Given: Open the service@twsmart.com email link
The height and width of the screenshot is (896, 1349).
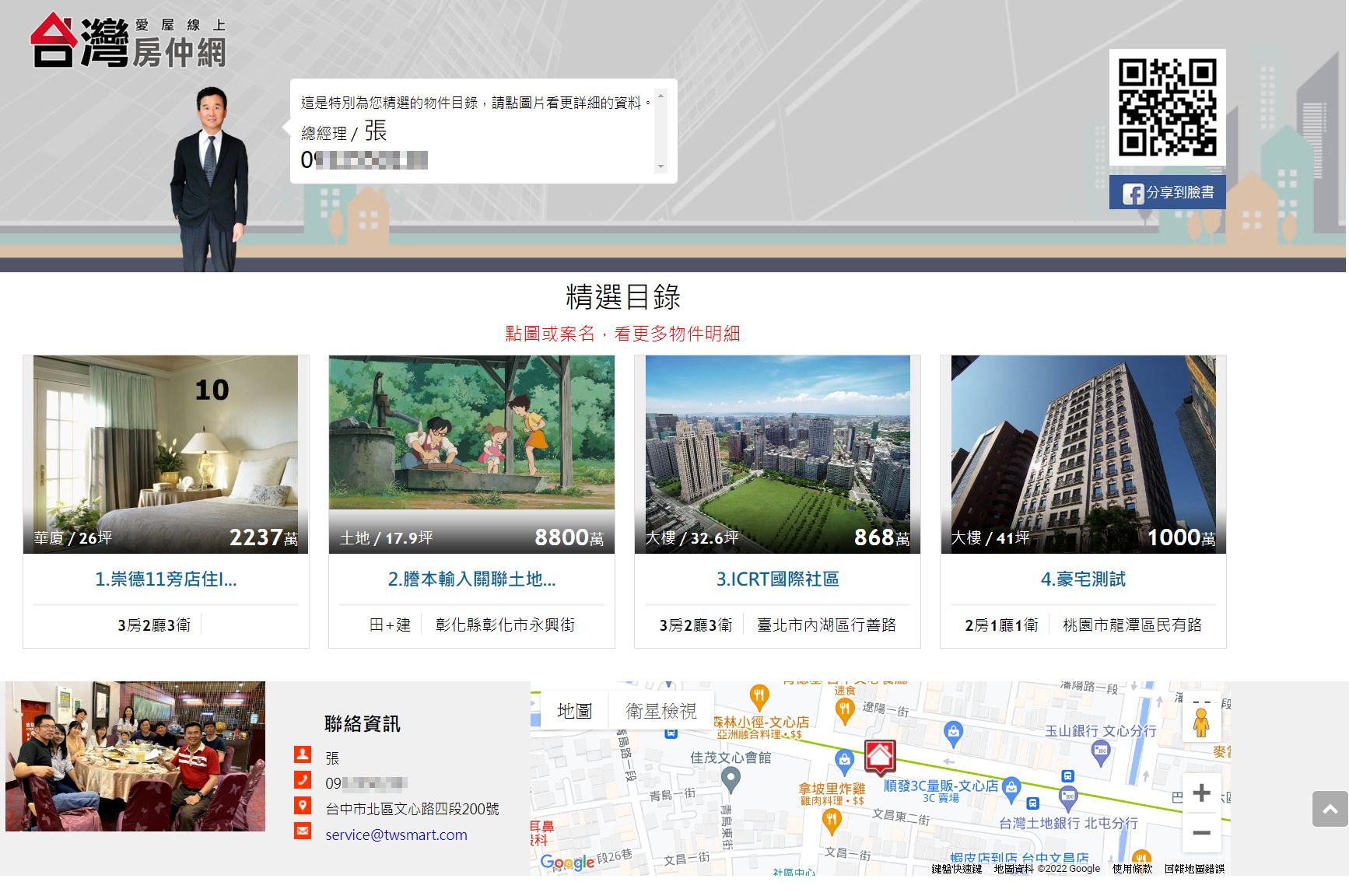Looking at the screenshot, I should pyautogui.click(x=396, y=835).
